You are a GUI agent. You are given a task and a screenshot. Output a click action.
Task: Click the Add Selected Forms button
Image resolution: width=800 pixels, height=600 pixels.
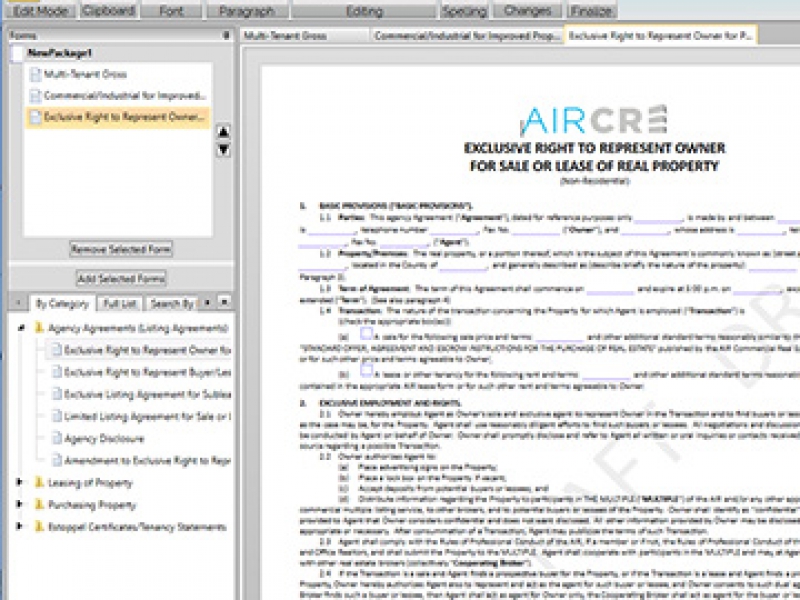[121, 276]
